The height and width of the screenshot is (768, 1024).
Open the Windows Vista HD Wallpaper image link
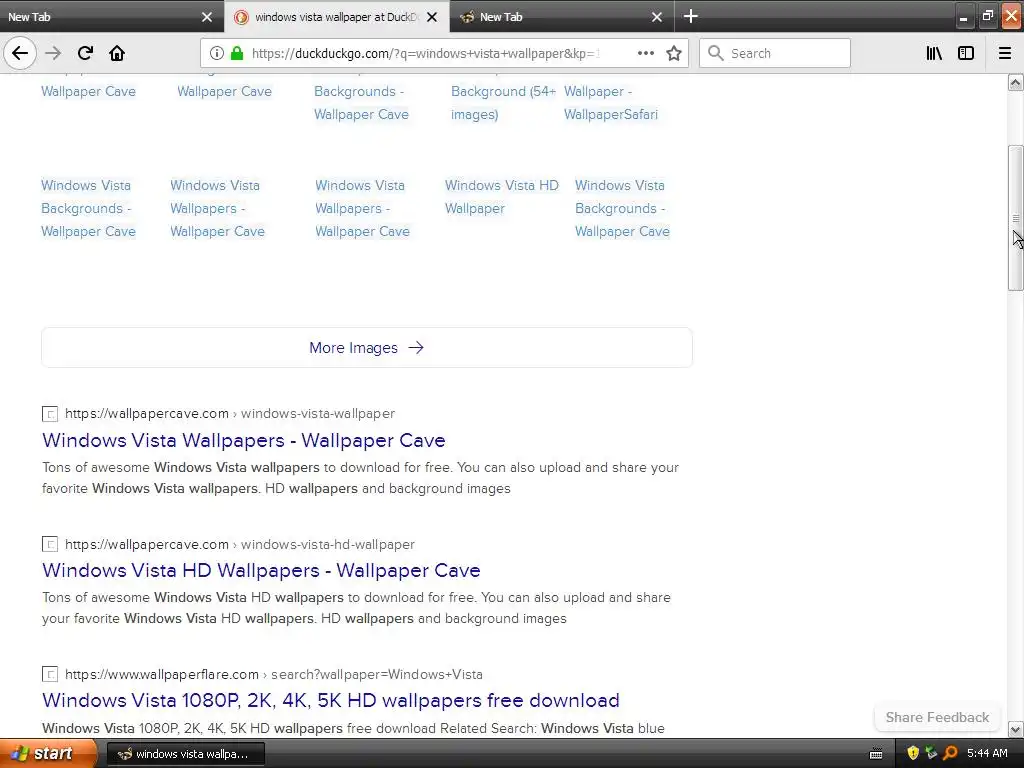point(502,197)
